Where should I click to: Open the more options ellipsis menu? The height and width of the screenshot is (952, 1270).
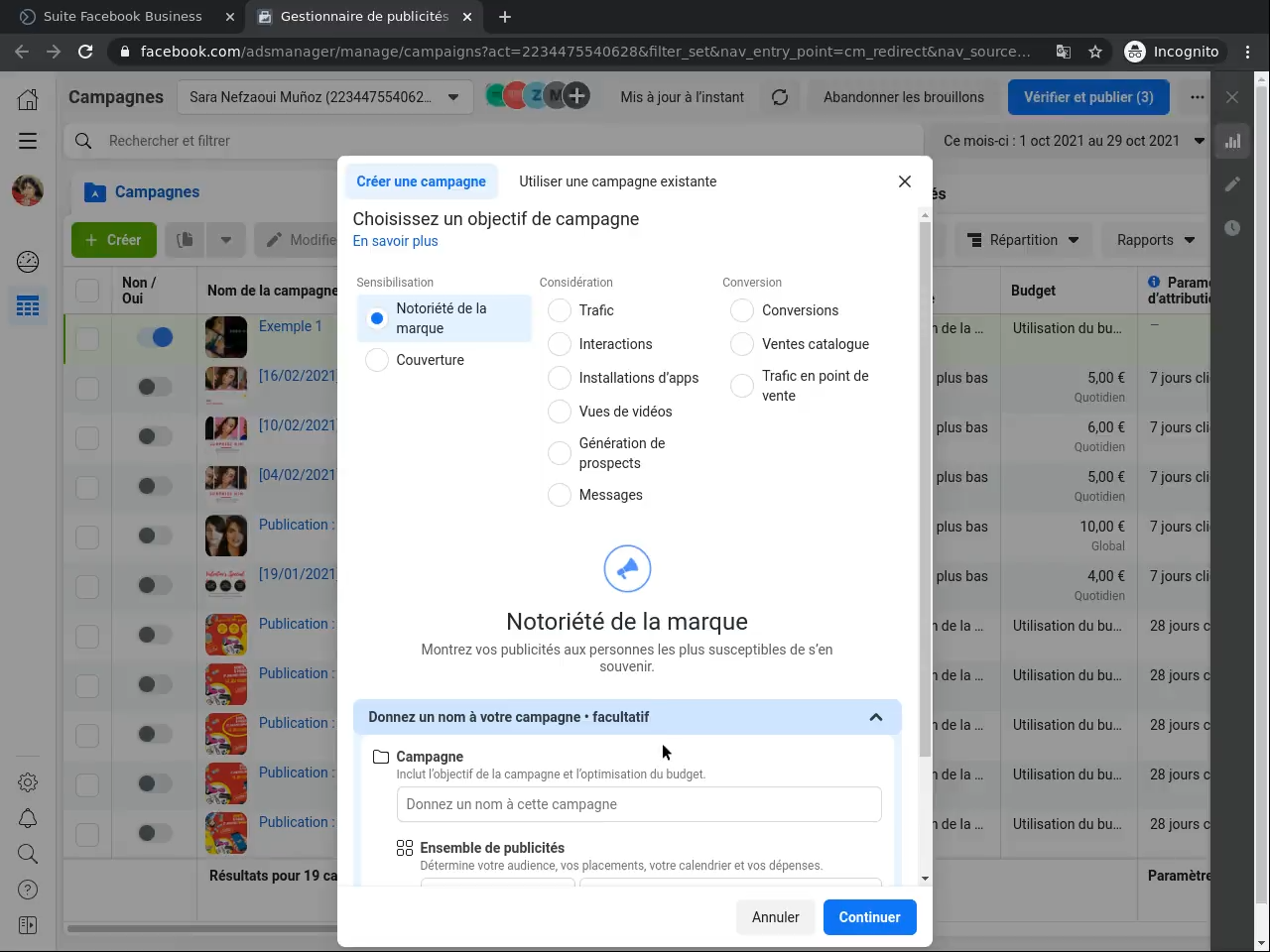click(x=1198, y=97)
